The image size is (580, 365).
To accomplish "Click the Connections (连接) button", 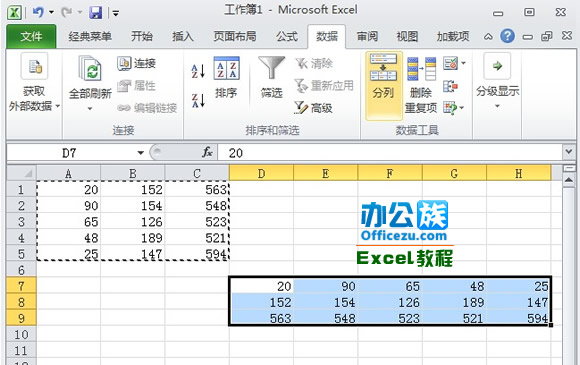I will pyautogui.click(x=136, y=63).
